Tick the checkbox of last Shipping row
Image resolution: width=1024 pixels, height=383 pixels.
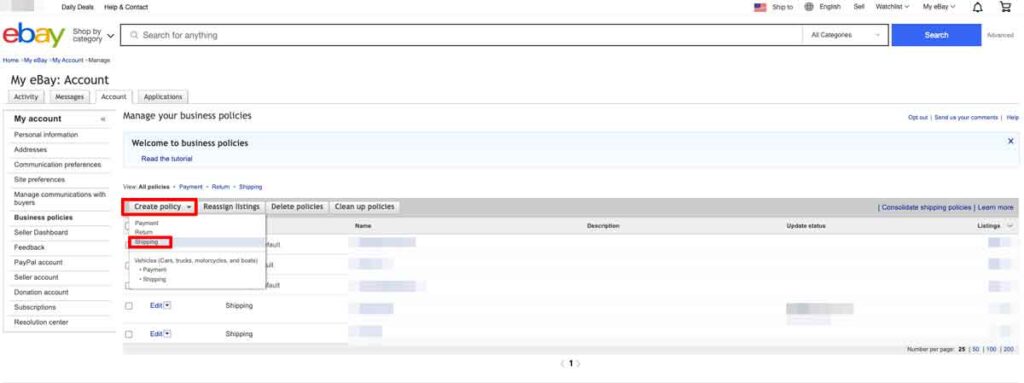[129, 334]
